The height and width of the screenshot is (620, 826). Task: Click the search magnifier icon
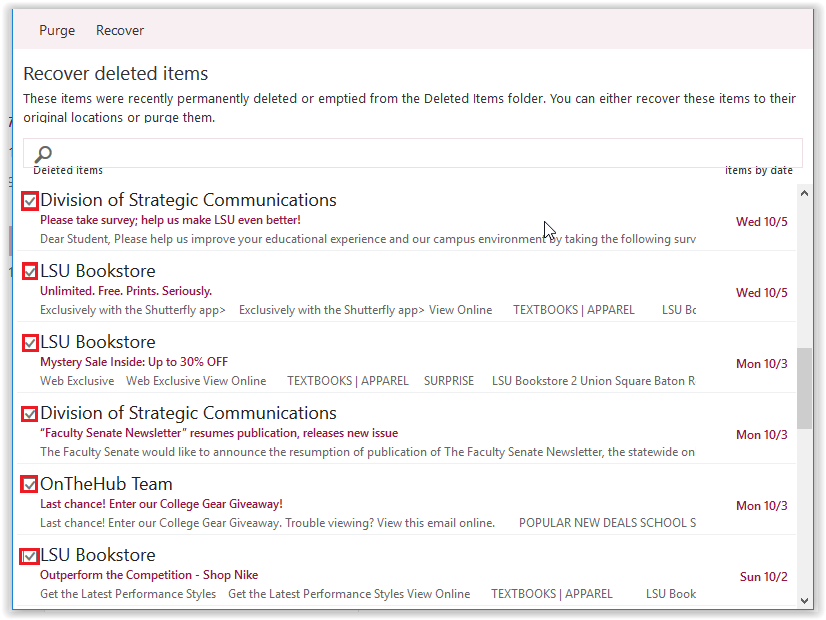point(43,154)
